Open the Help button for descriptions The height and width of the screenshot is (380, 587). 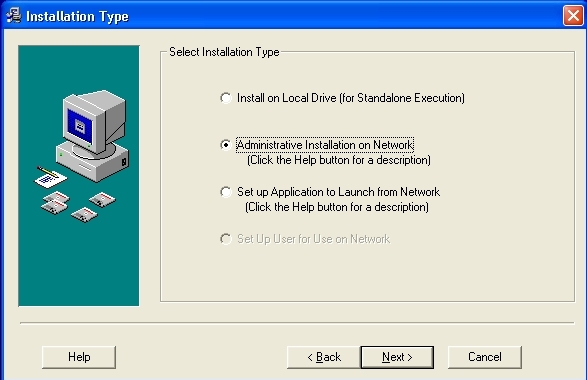pos(79,357)
